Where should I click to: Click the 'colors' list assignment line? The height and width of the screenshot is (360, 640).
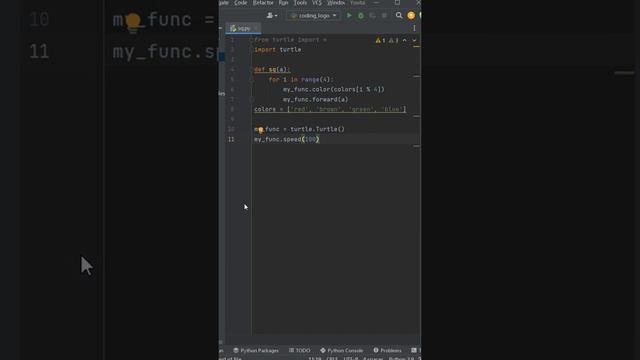coord(330,109)
